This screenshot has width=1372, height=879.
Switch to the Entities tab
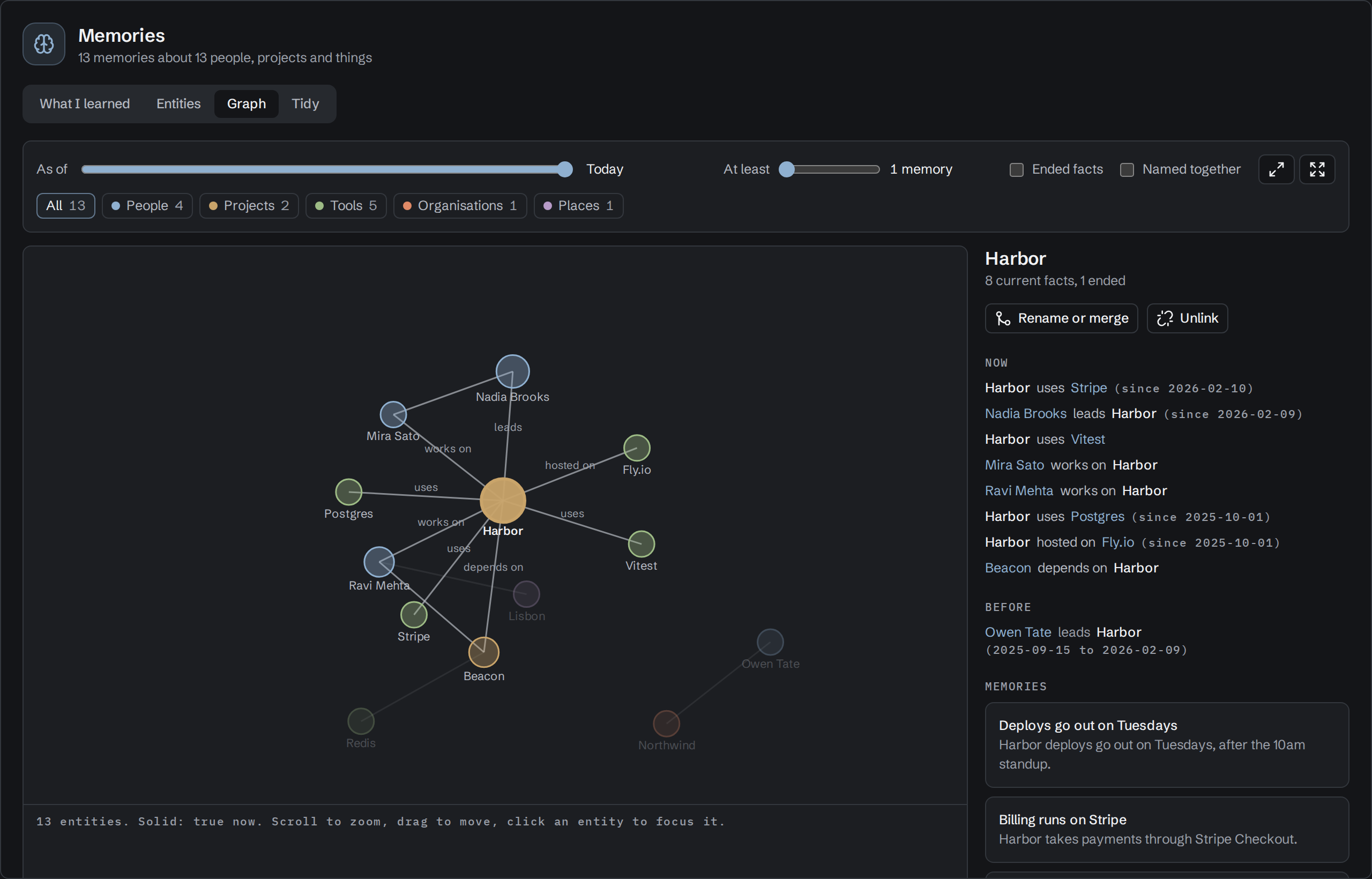[x=178, y=104]
